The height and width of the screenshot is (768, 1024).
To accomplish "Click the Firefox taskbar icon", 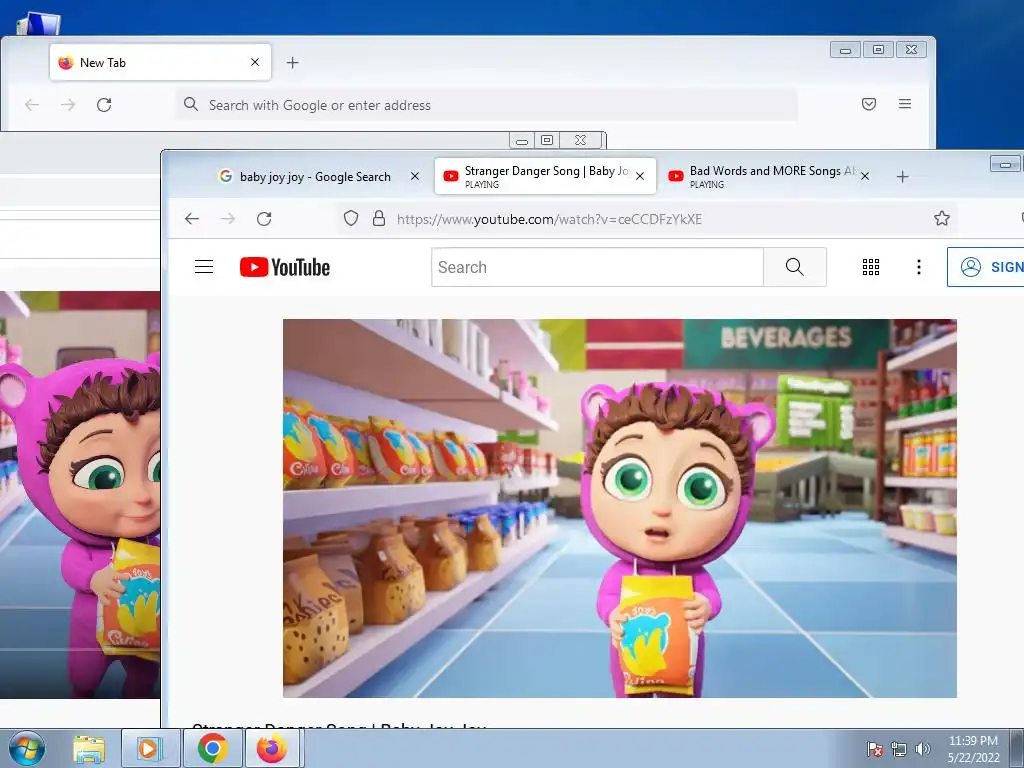I will [272, 748].
